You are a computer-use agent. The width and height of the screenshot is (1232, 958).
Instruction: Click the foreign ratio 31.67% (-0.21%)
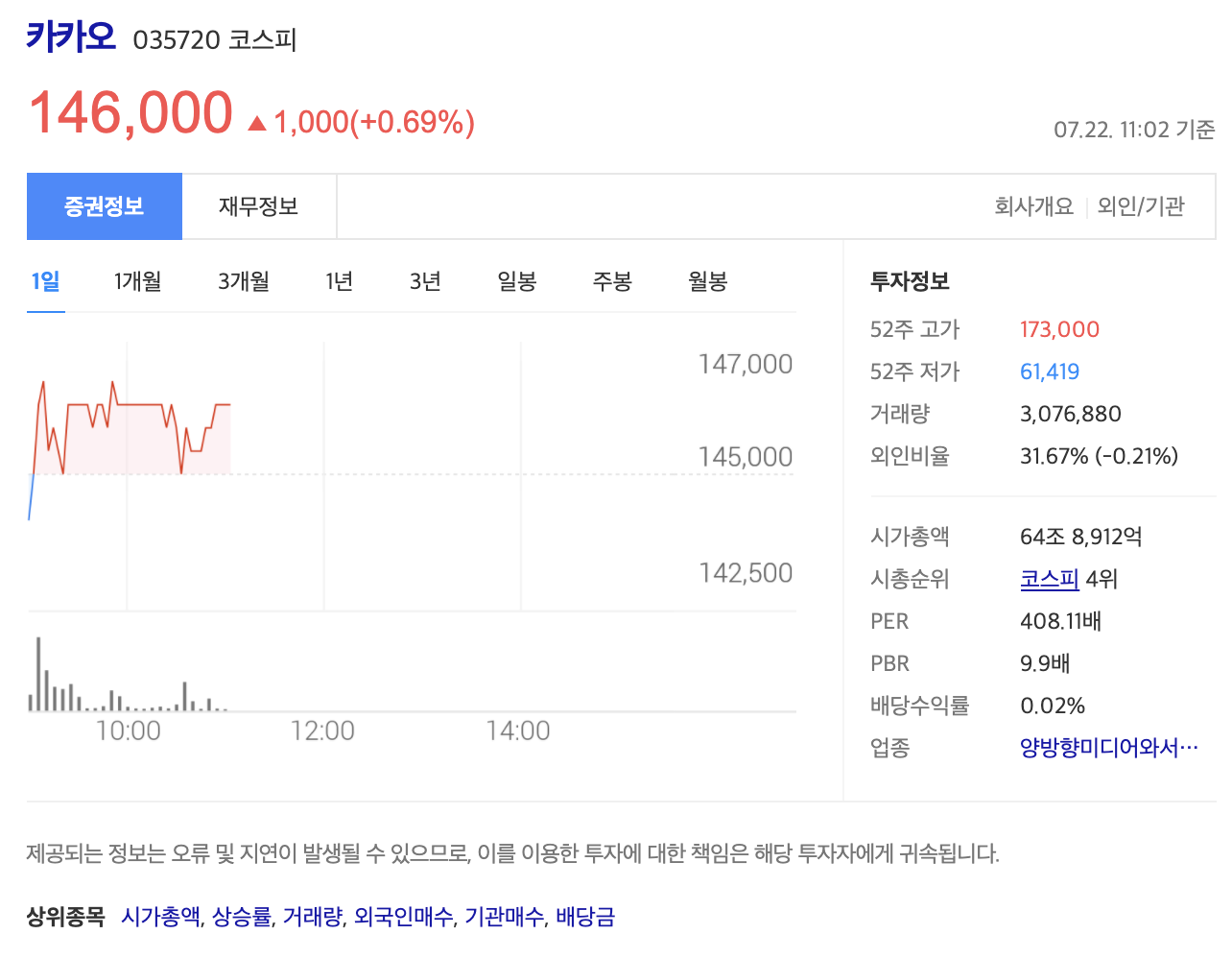1100,456
